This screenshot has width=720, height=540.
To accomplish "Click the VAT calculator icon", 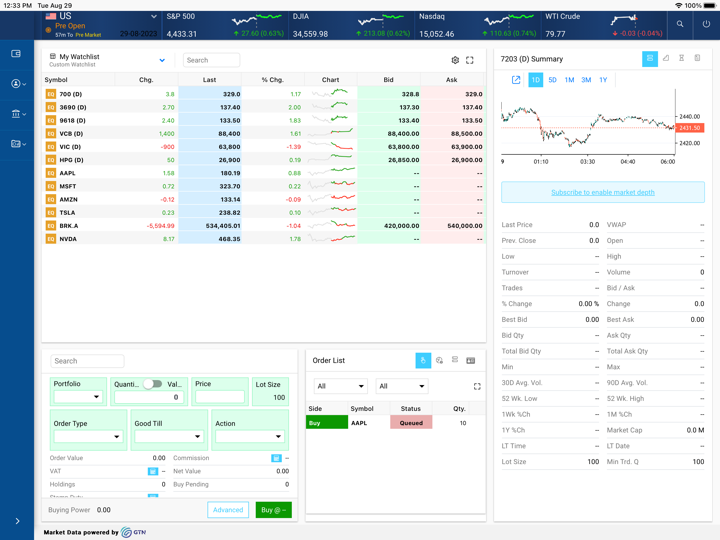I will [153, 471].
